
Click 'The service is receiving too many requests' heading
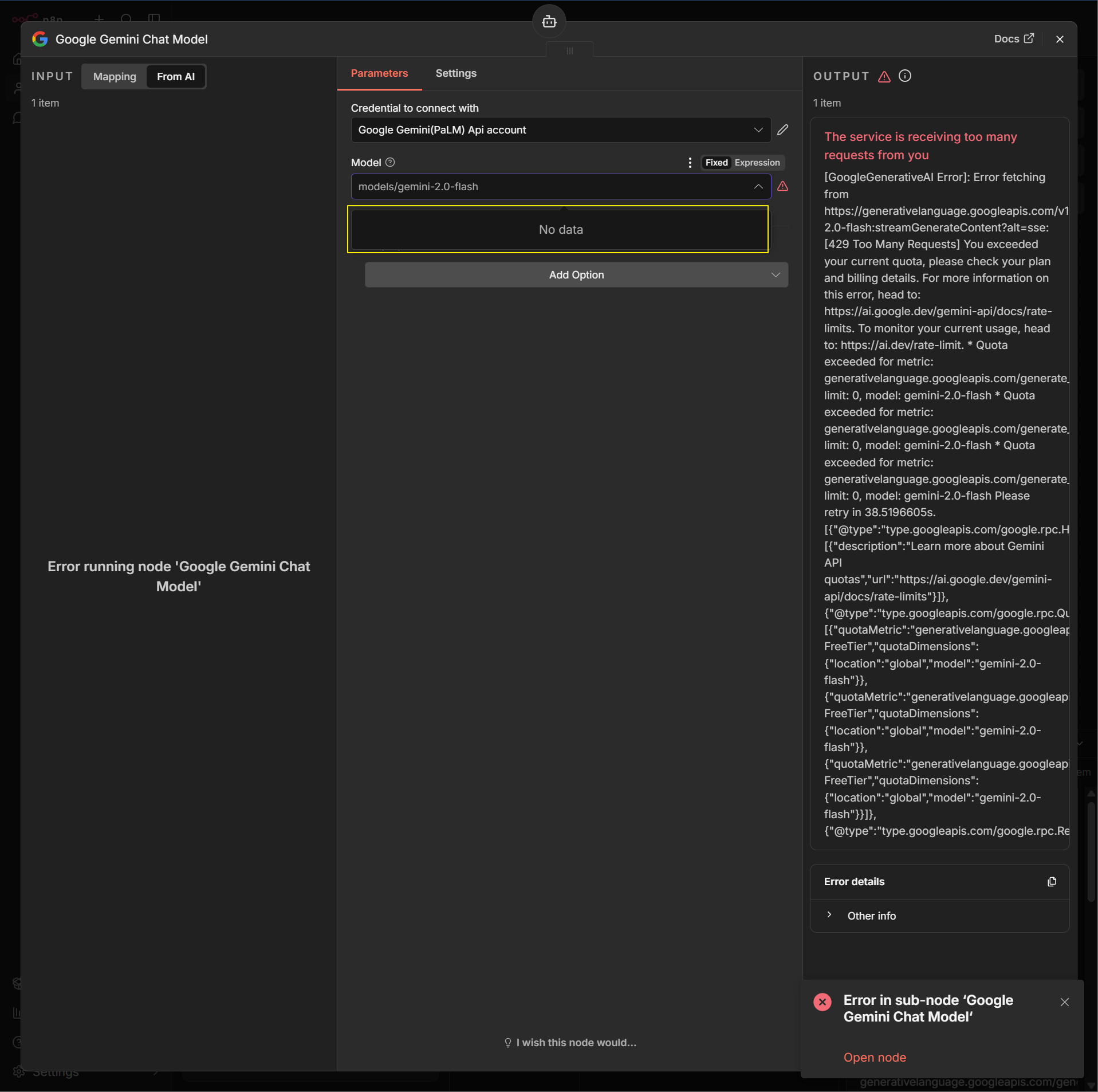click(x=920, y=146)
